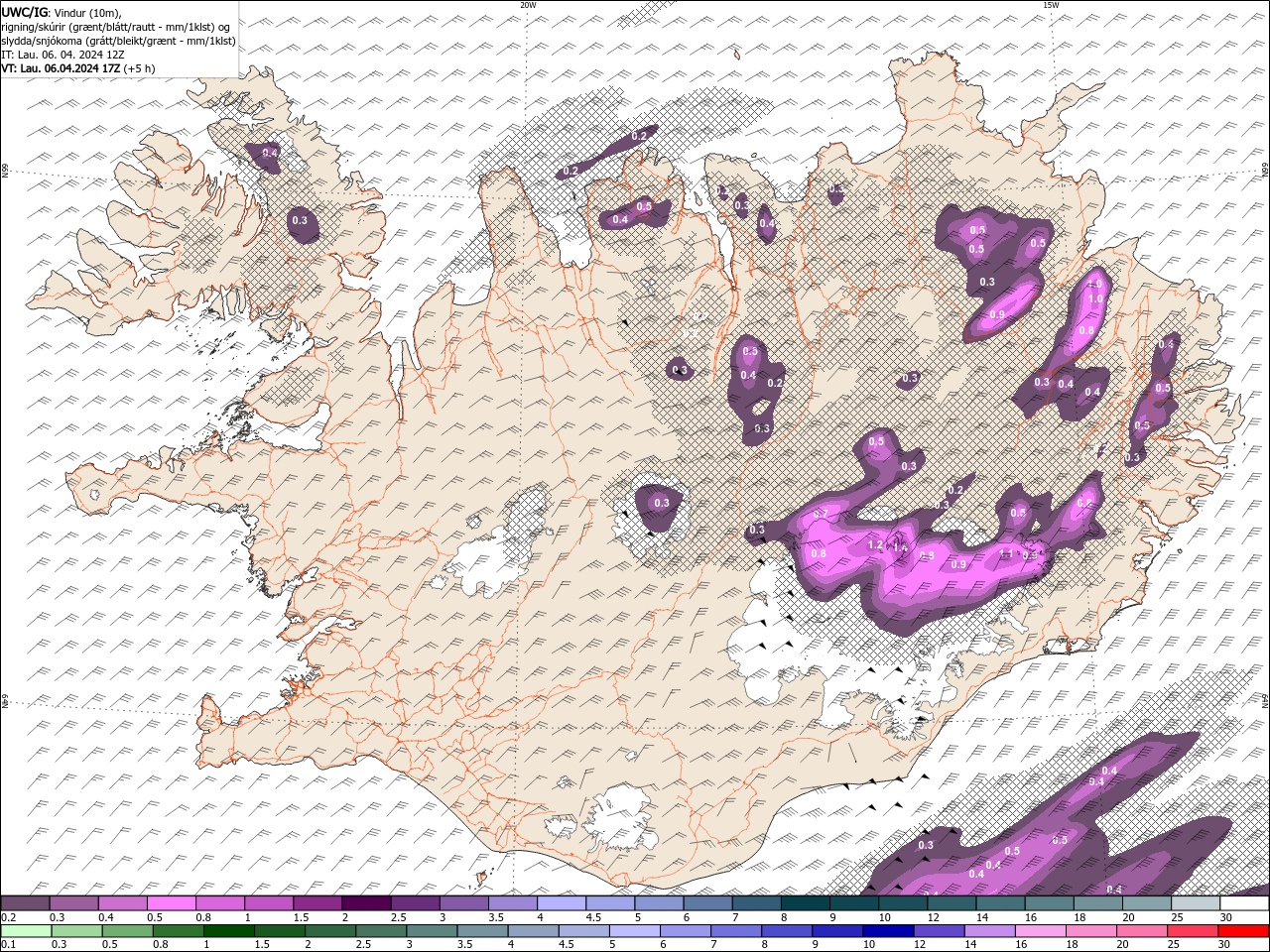Click the 0.4 label in the upper legend
Viewport: 1270px width, 952px height.
click(106, 917)
